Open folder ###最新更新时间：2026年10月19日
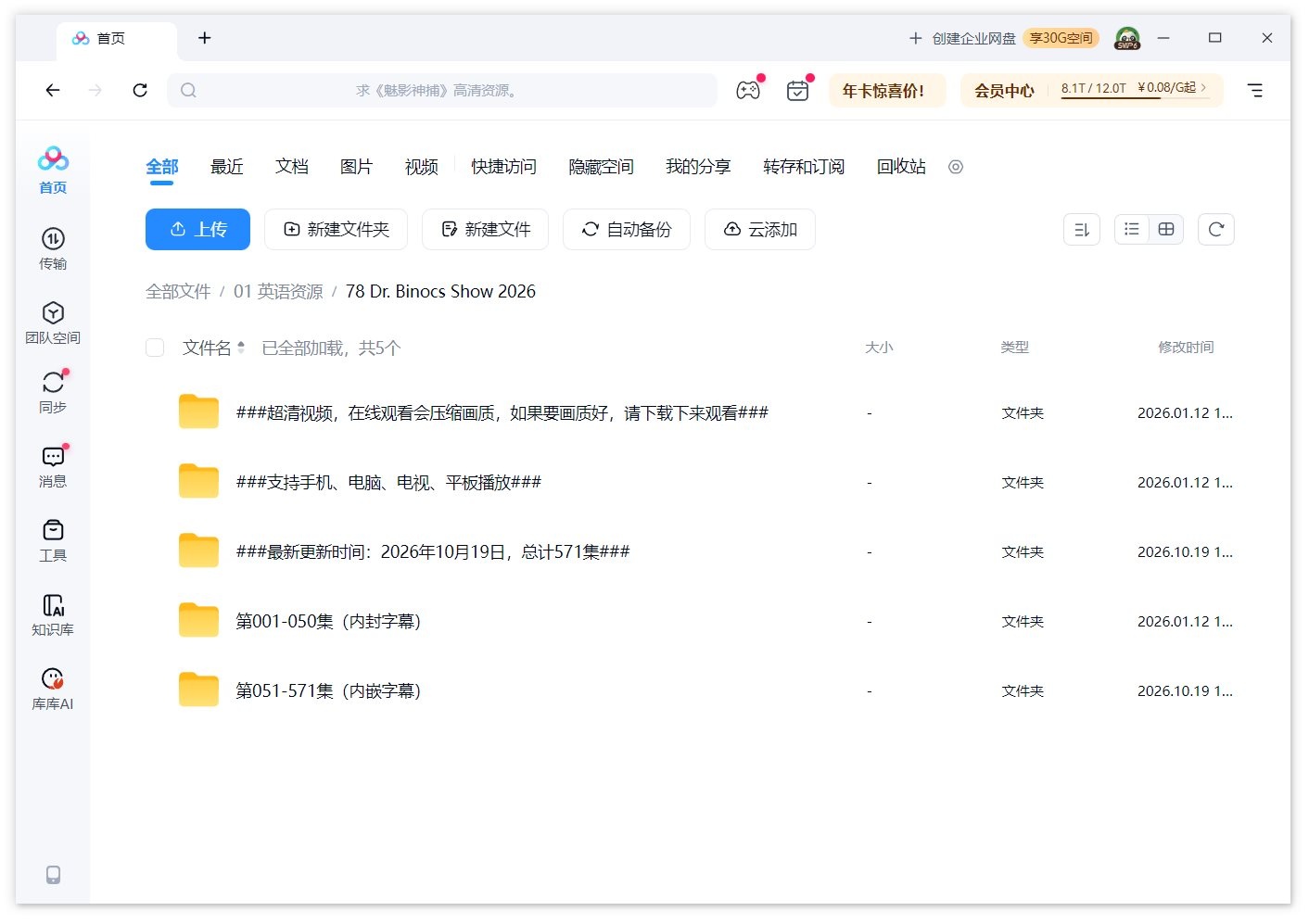Viewport: 1309px width, 924px height. click(433, 551)
